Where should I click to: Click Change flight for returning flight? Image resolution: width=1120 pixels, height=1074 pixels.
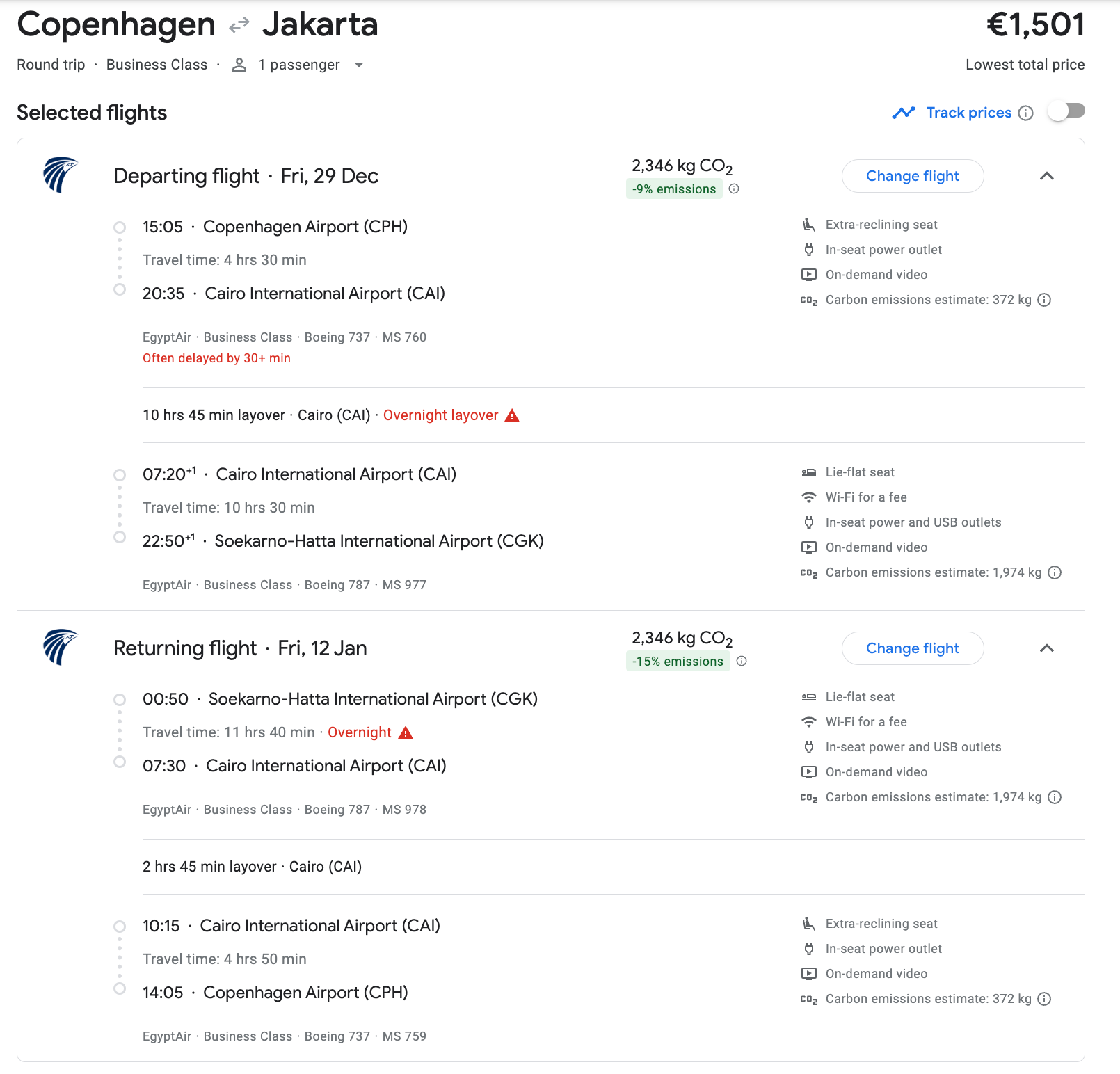tap(912, 648)
